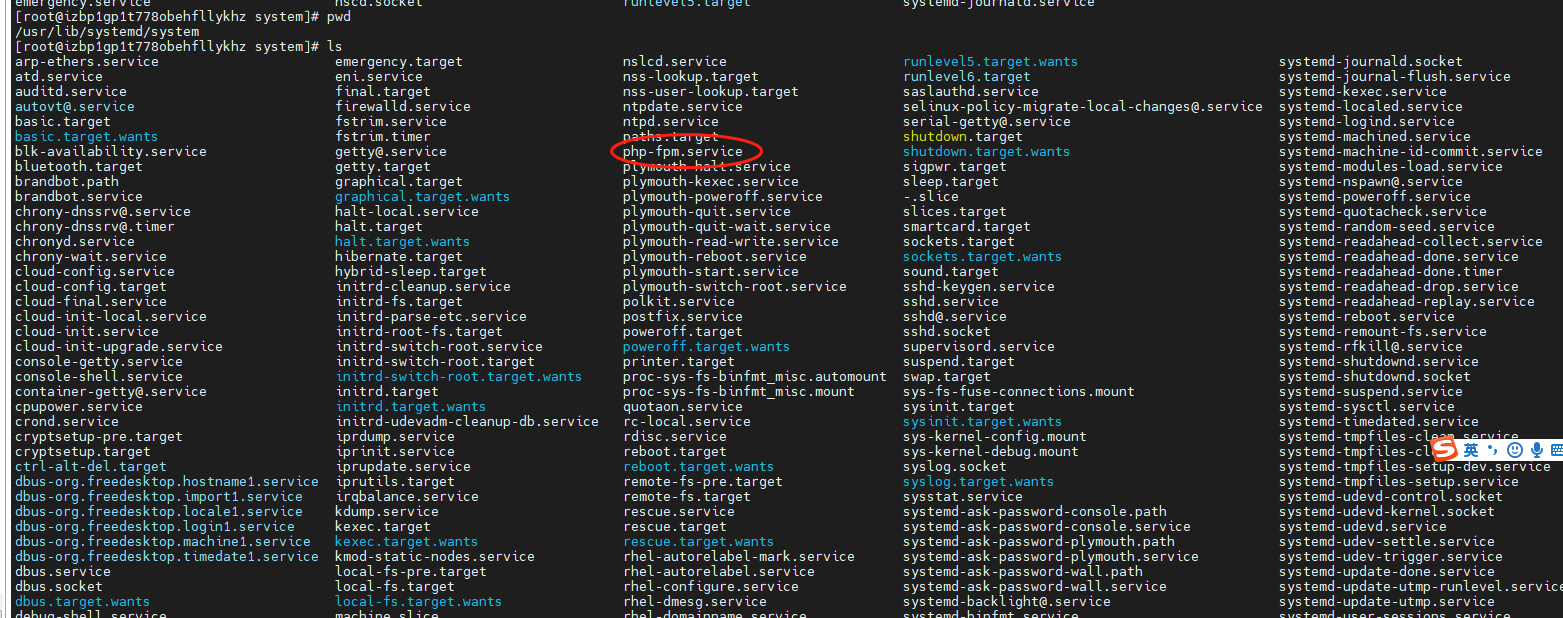Click the basic.target.wants directory
This screenshot has height=618, width=1563.
coord(86,137)
